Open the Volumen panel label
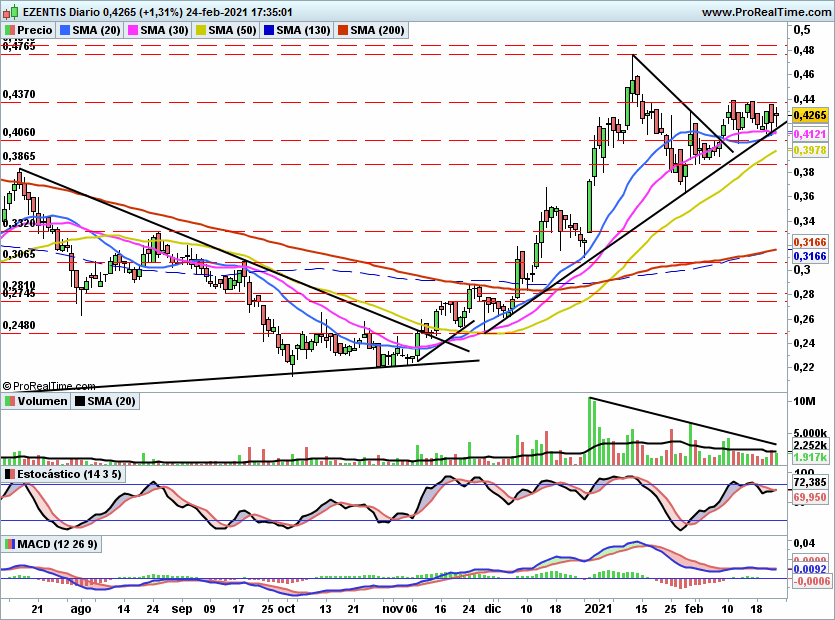835x620 pixels. [43, 401]
